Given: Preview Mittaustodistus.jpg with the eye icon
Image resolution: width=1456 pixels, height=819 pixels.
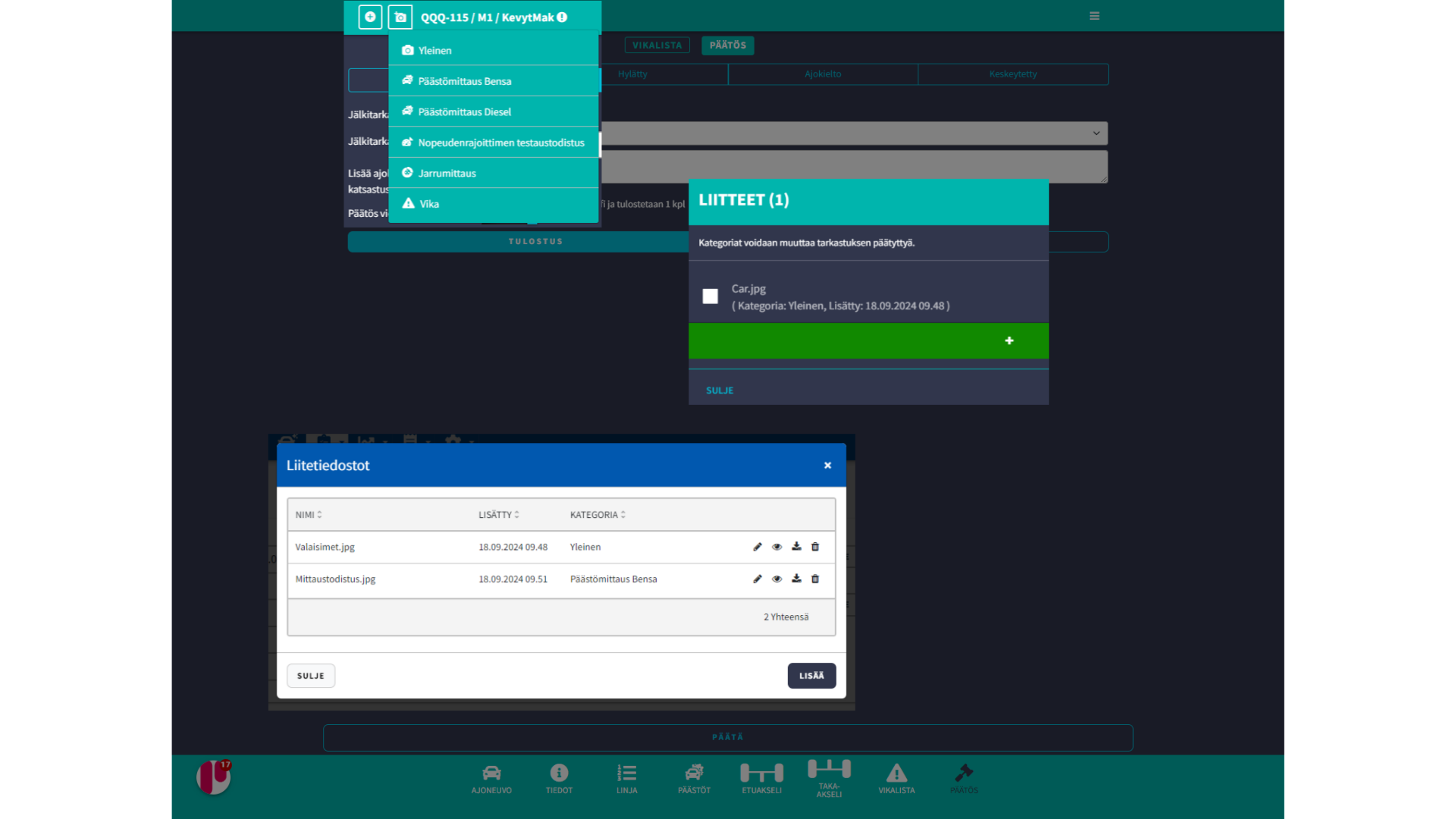Looking at the screenshot, I should click(x=777, y=579).
